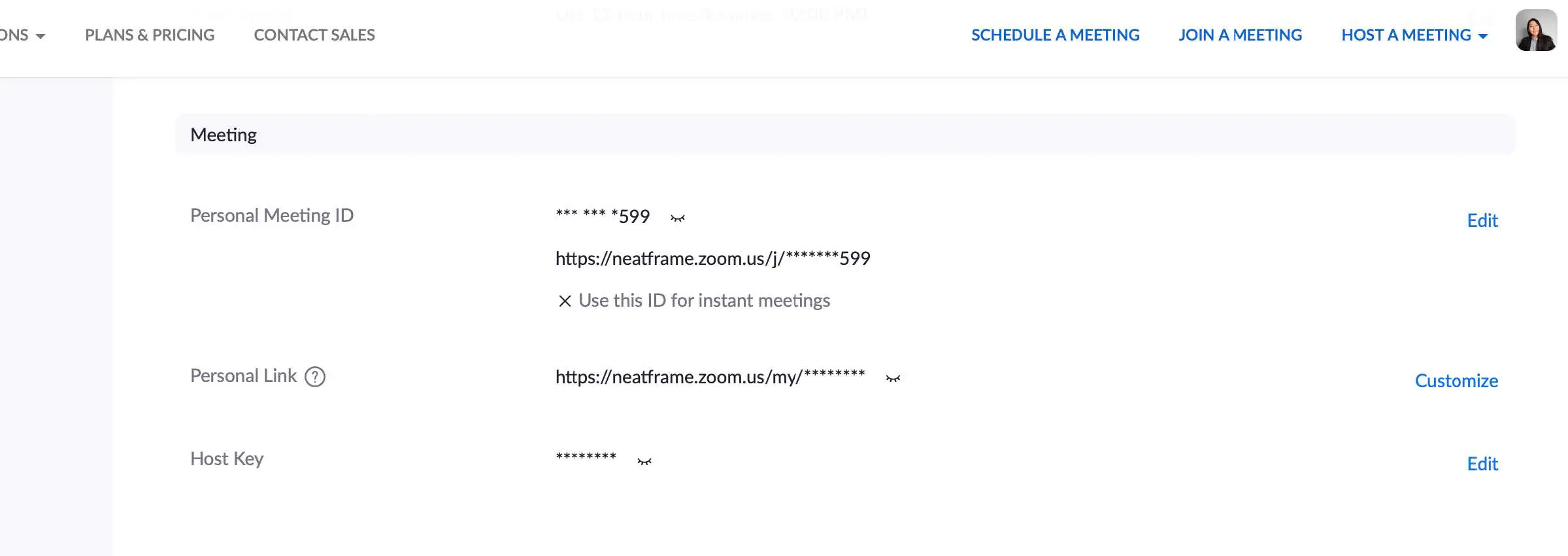Viewport: 1568px width, 556px height.
Task: Show the hidden Personal Link via eye icon
Action: tap(893, 378)
